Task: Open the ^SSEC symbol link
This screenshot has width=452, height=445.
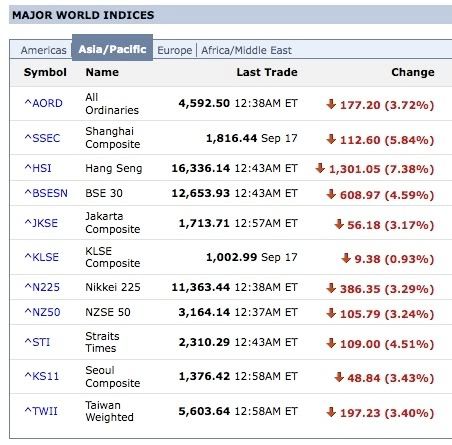Action: 42,138
